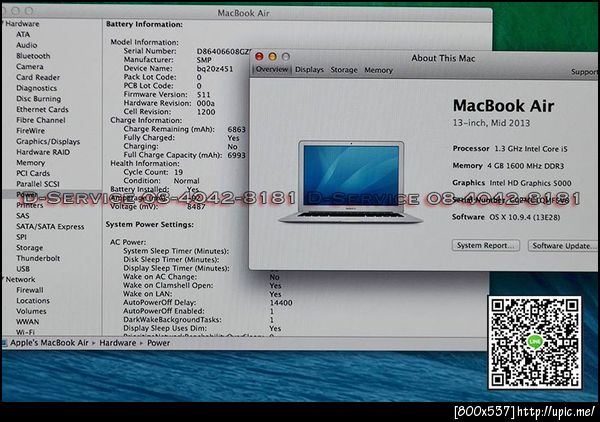
Task: Select Fibre Channel in the sidebar
Action: 41,120
